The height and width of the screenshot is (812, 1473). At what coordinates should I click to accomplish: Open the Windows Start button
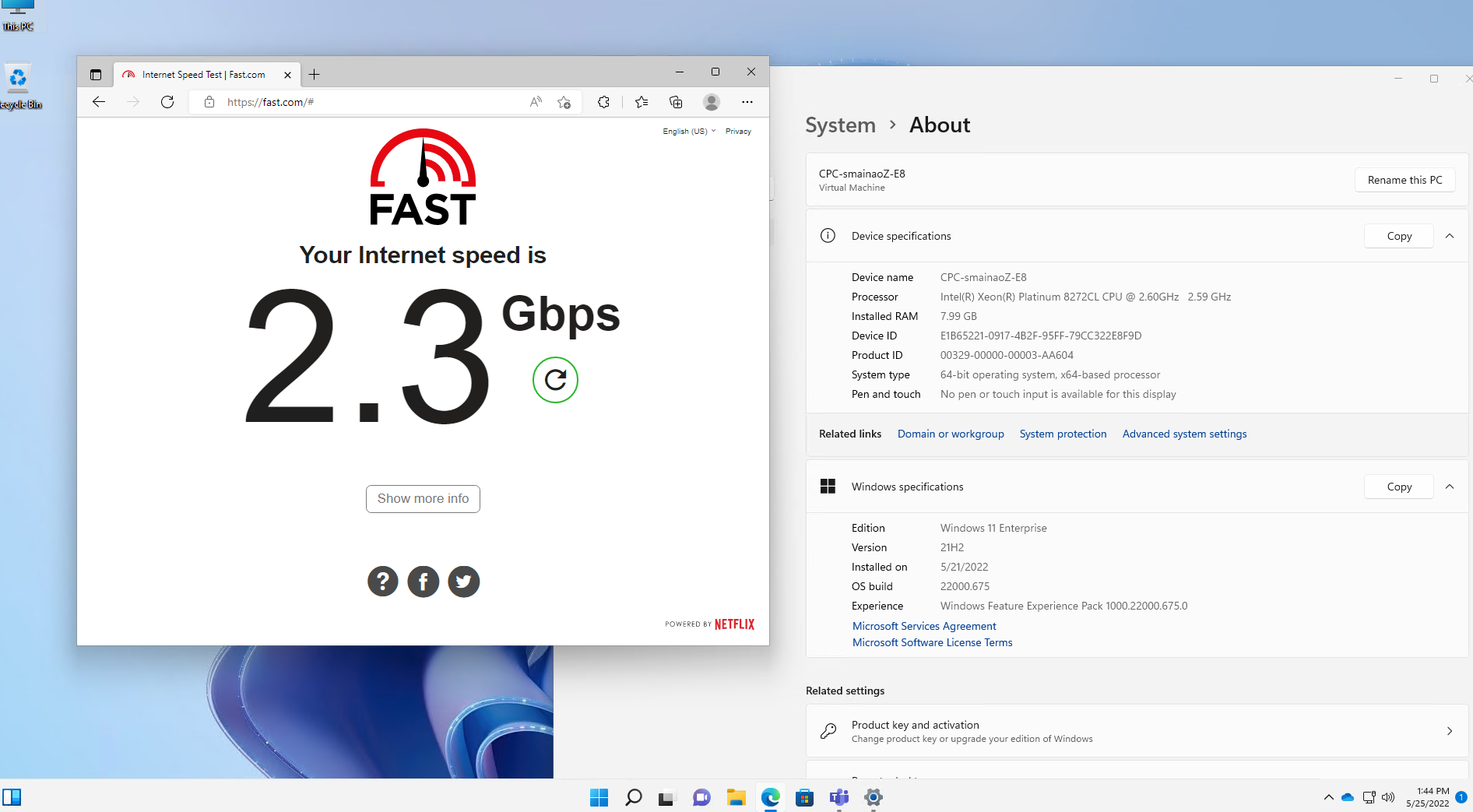pos(599,797)
